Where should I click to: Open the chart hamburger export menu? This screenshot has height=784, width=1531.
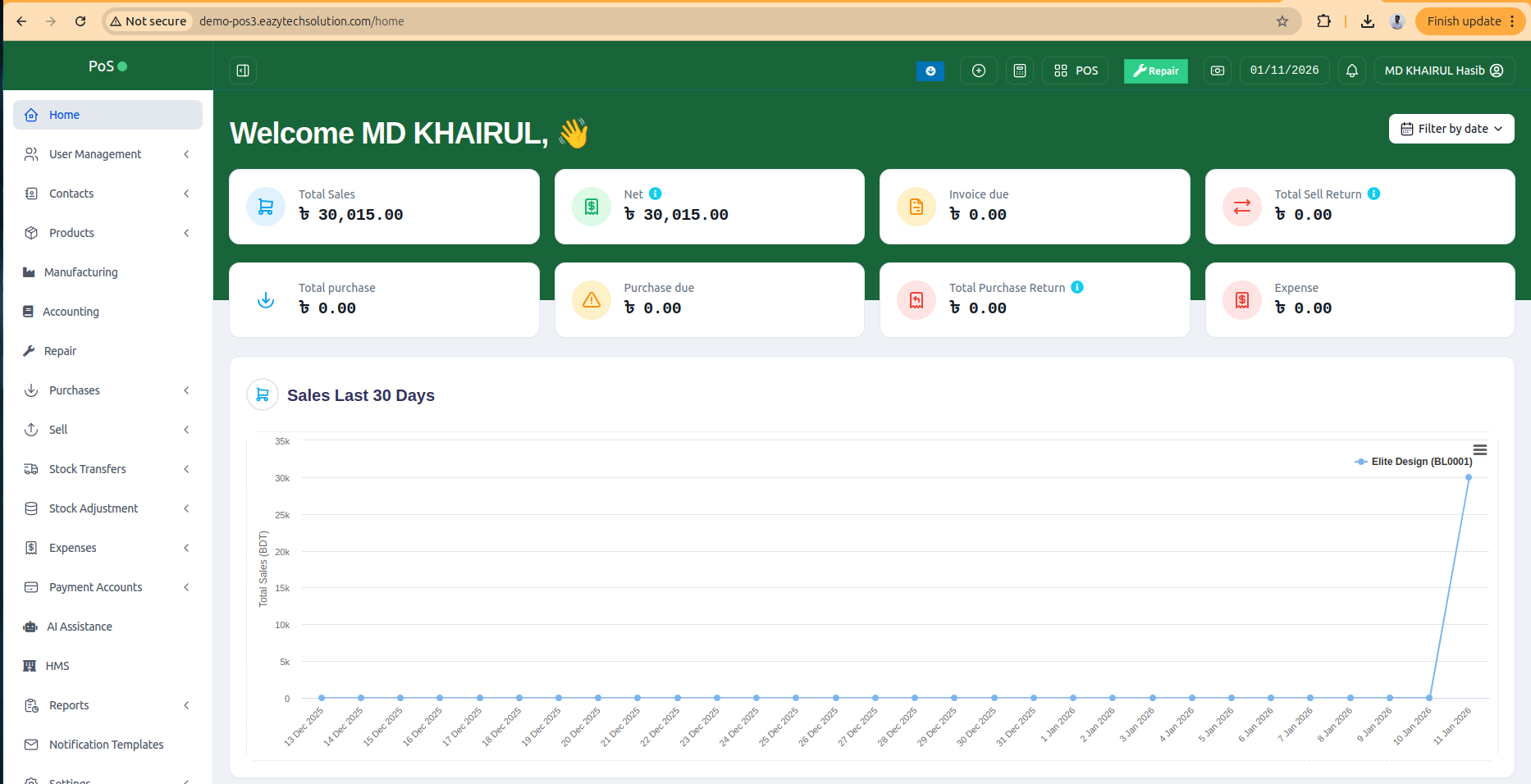(x=1479, y=449)
